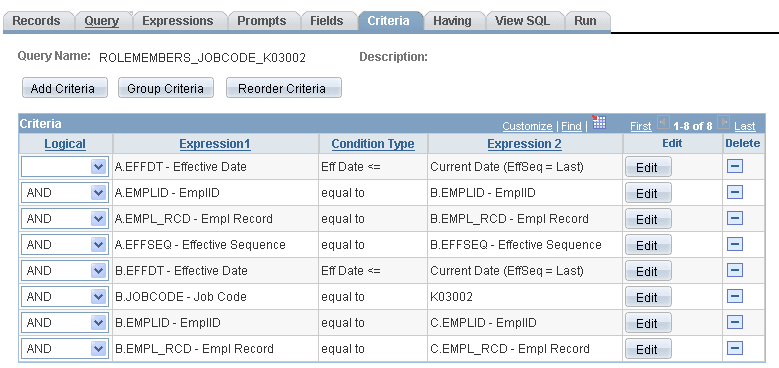Delete the A.EMPLID criteria row

(x=734, y=192)
